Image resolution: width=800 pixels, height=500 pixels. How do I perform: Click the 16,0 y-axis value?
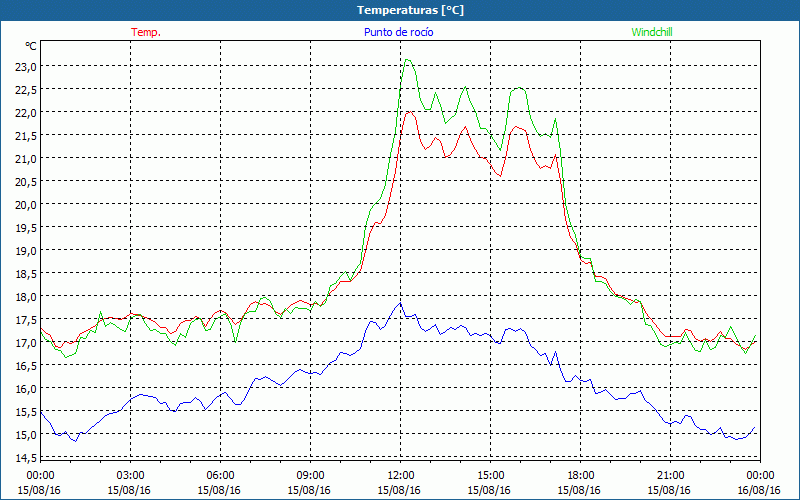(x=26, y=388)
